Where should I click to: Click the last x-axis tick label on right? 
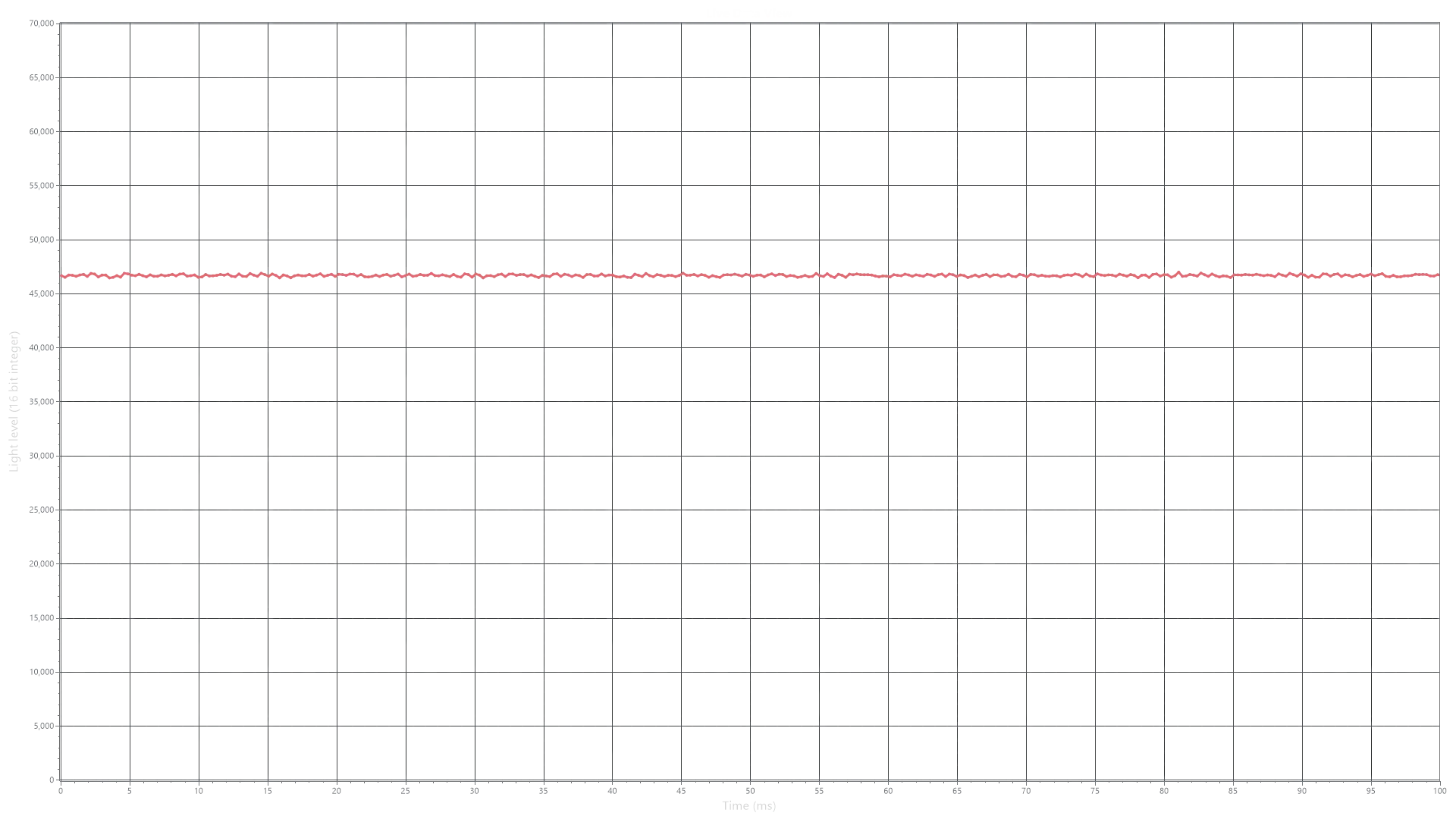[x=1439, y=789]
